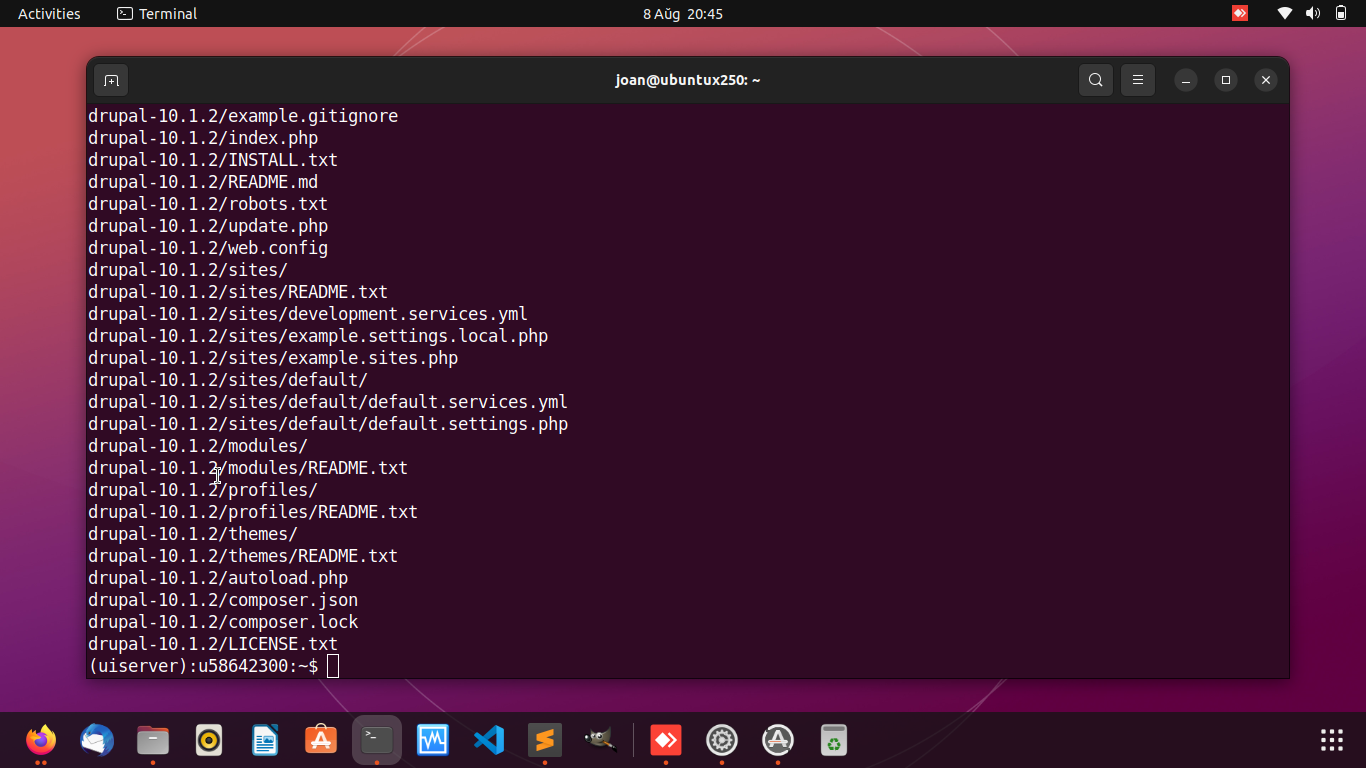Launch GIMP from the dock
Image resolution: width=1366 pixels, height=768 pixels.
pos(601,740)
